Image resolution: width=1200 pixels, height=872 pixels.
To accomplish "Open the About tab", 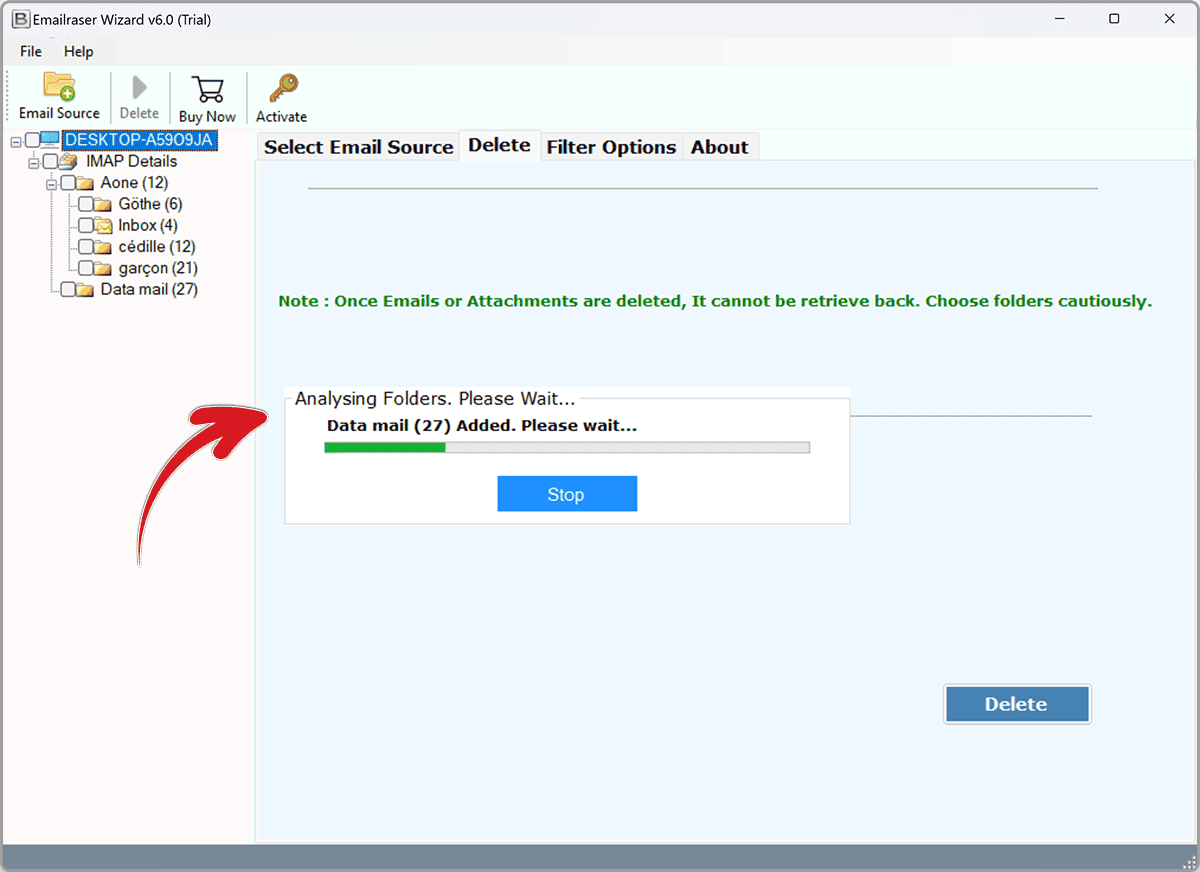I will (x=720, y=147).
